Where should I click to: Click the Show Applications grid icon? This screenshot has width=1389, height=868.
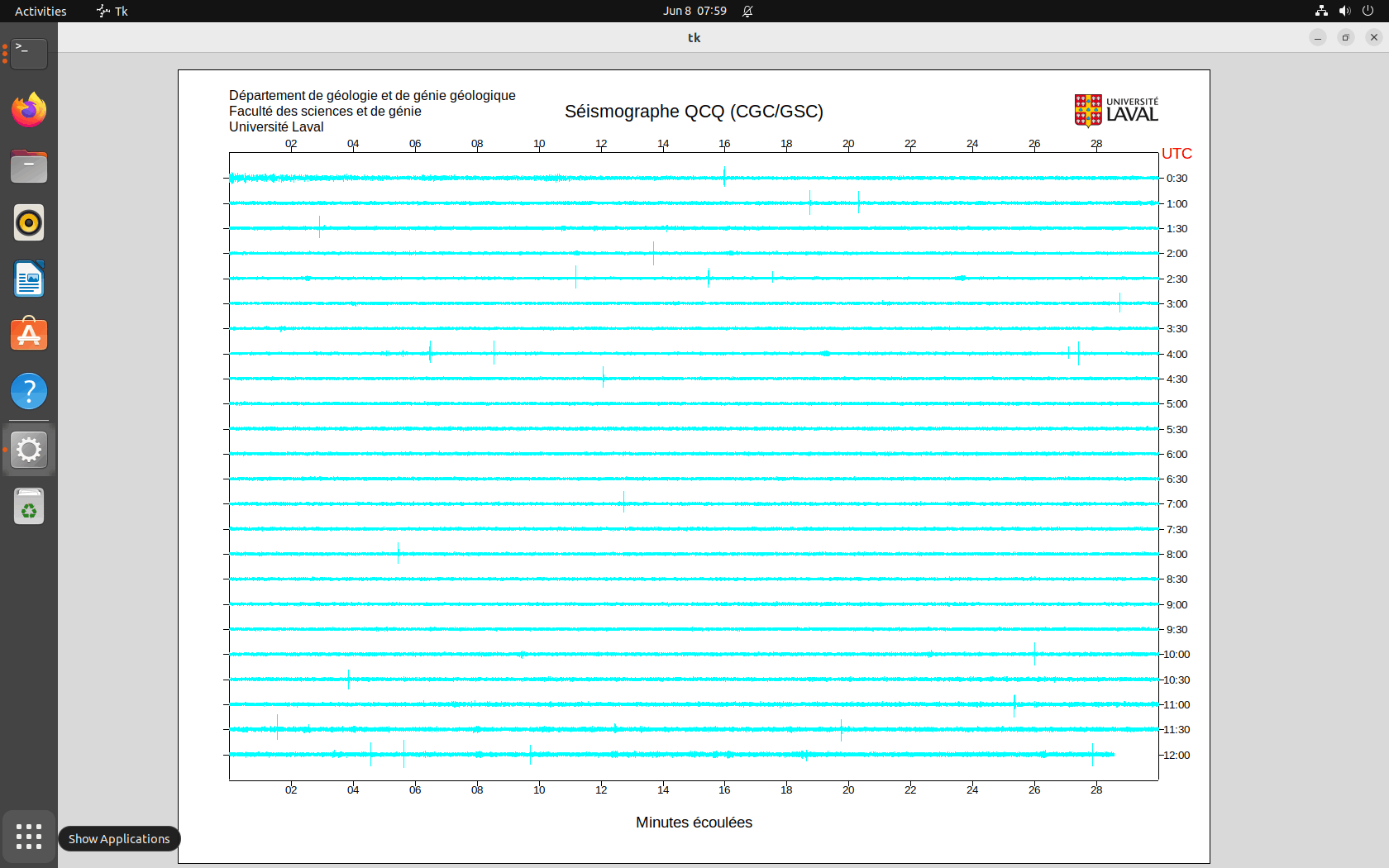29,837
